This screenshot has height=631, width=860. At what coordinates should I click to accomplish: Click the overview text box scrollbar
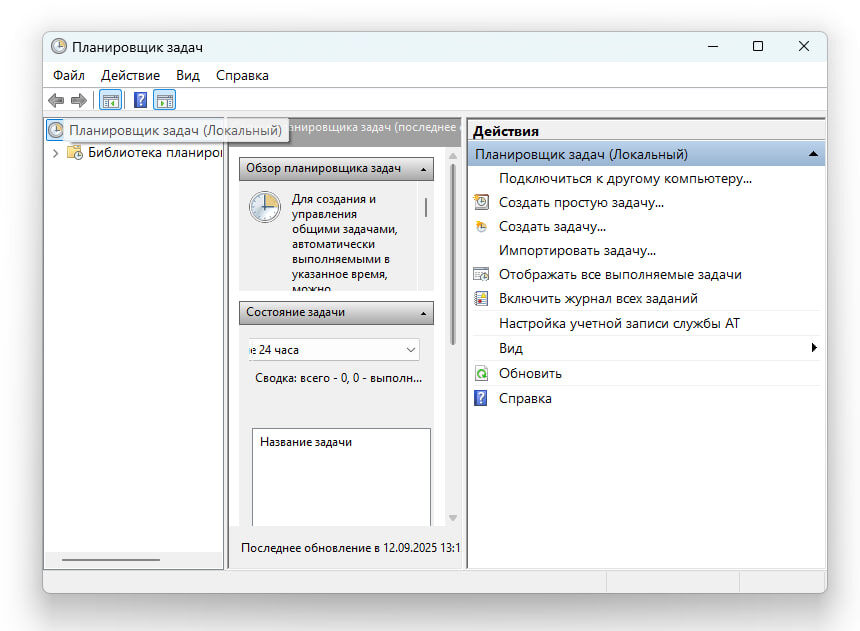point(426,207)
